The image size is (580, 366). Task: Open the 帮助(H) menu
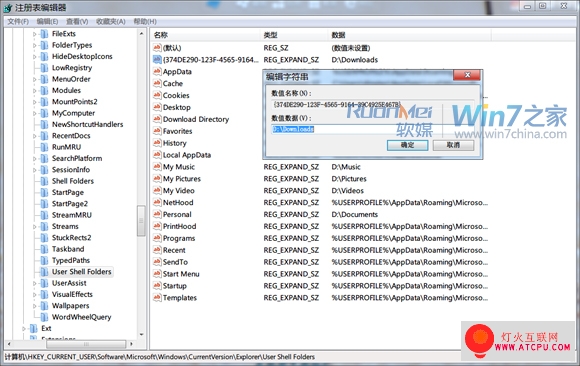point(145,21)
